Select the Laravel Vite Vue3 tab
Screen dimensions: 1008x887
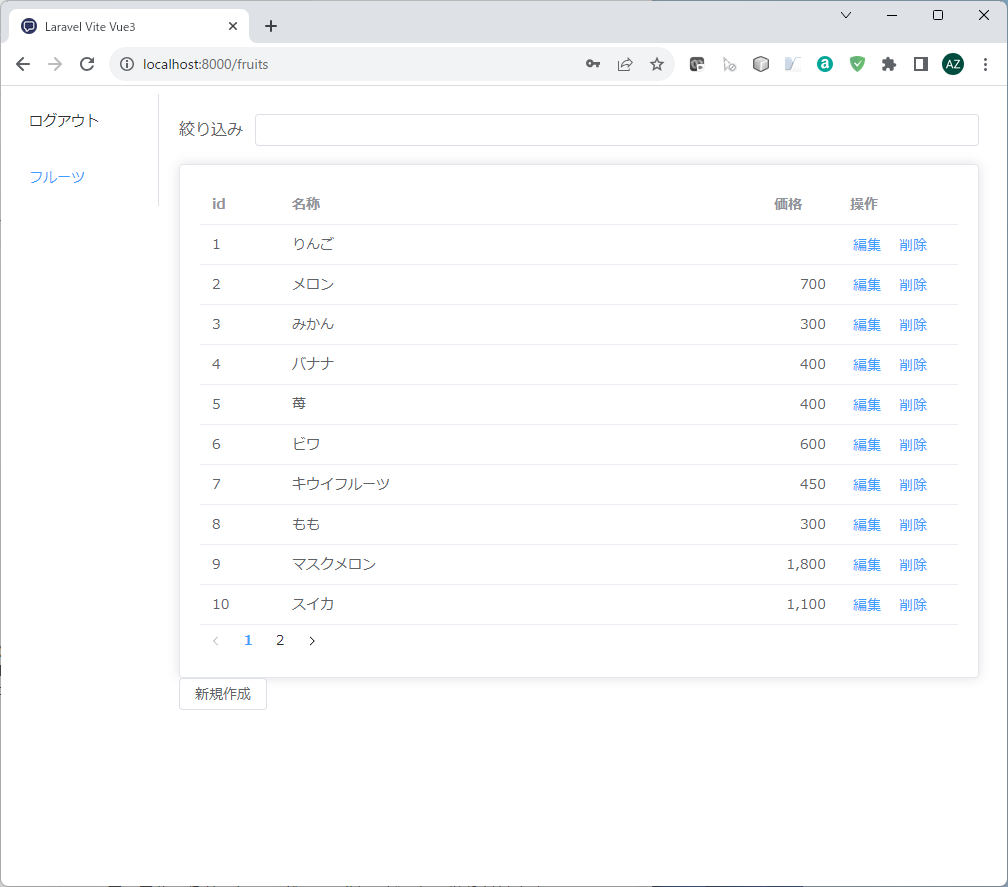tap(129, 26)
